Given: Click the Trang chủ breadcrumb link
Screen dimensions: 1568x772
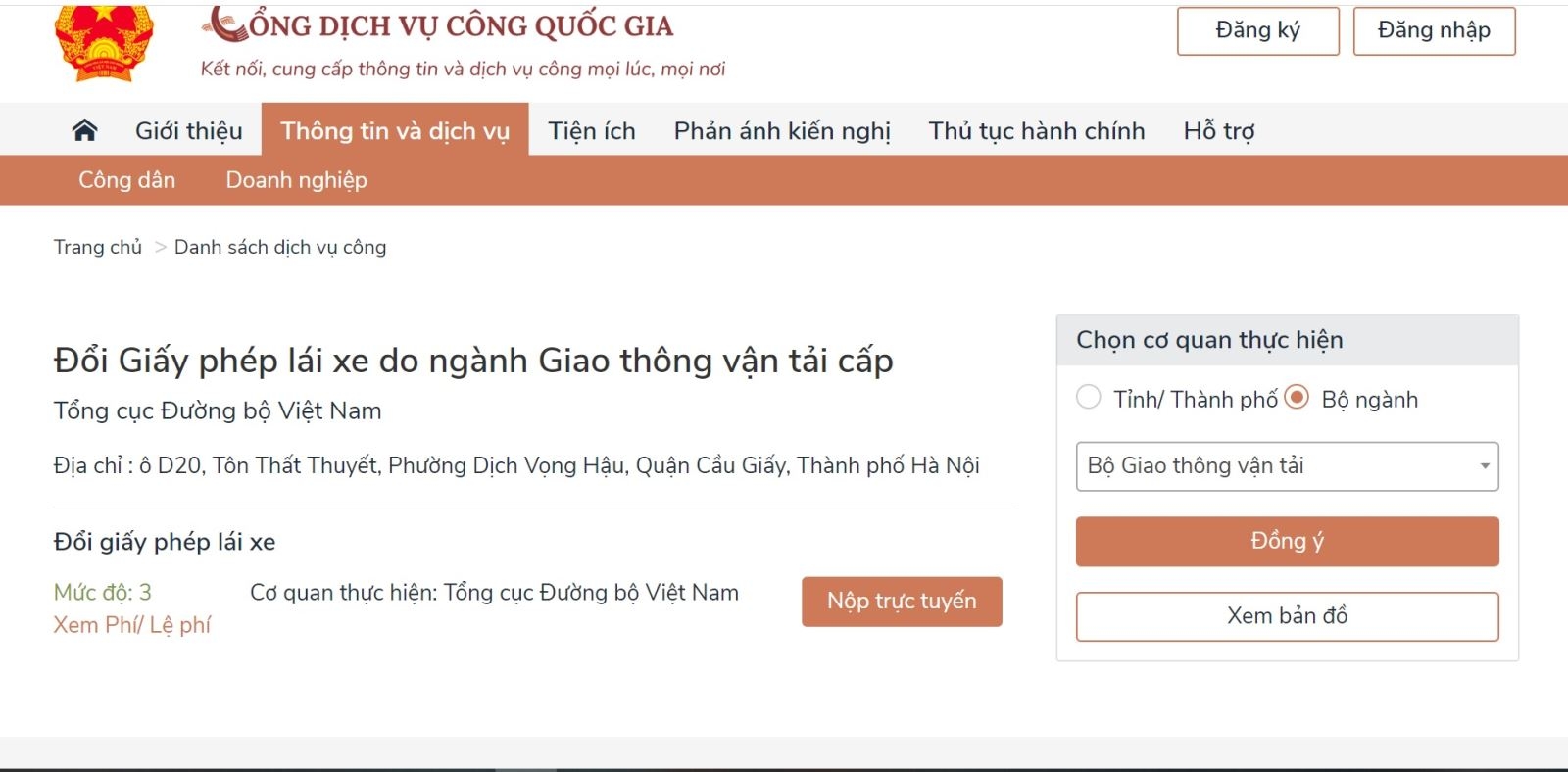Looking at the screenshot, I should 97,247.
